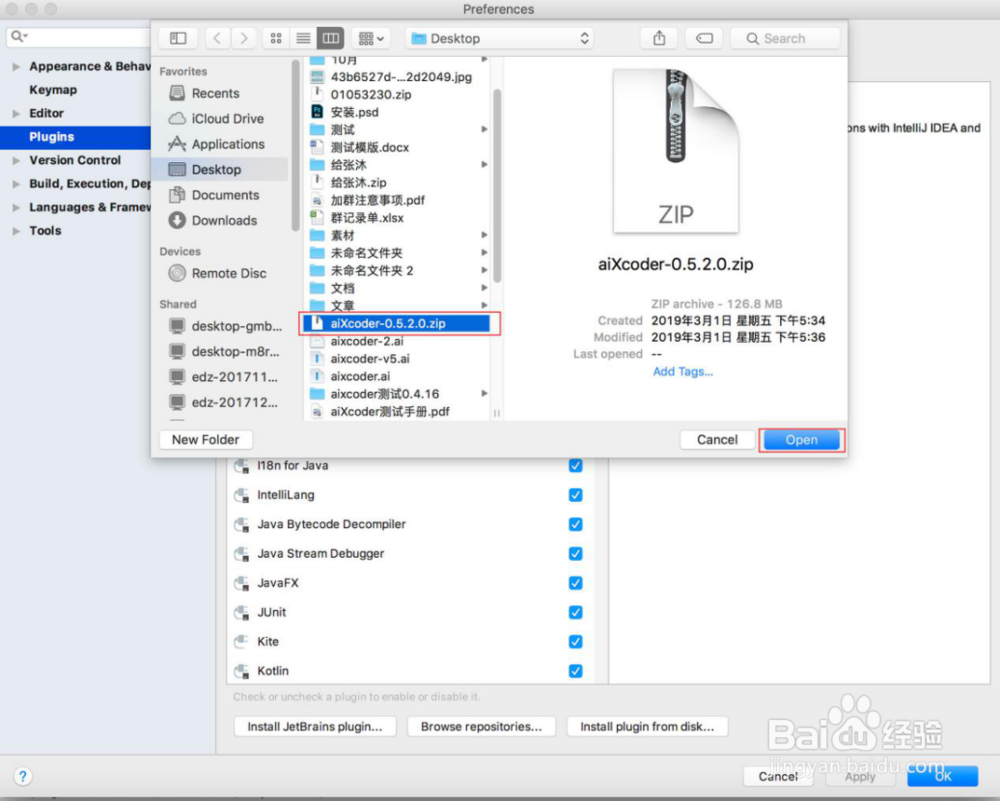Expand Version Control settings section
This screenshot has width=1000, height=801.
pyautogui.click(x=16, y=160)
